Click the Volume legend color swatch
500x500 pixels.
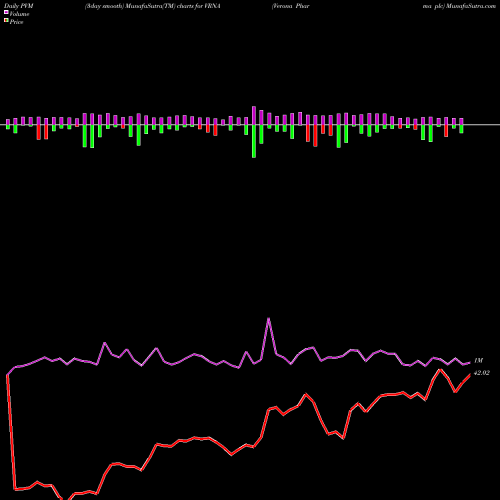click(6, 12)
